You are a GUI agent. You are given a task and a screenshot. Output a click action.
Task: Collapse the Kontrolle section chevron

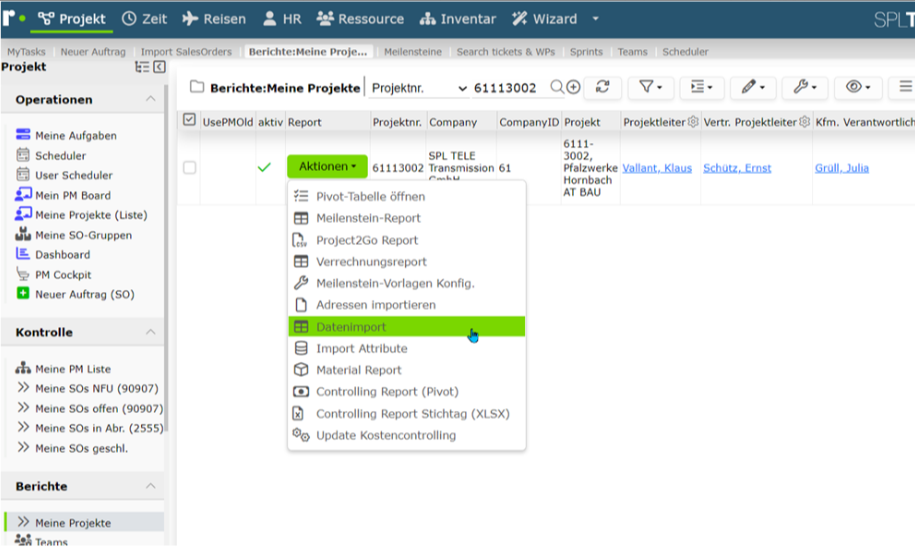(x=151, y=332)
